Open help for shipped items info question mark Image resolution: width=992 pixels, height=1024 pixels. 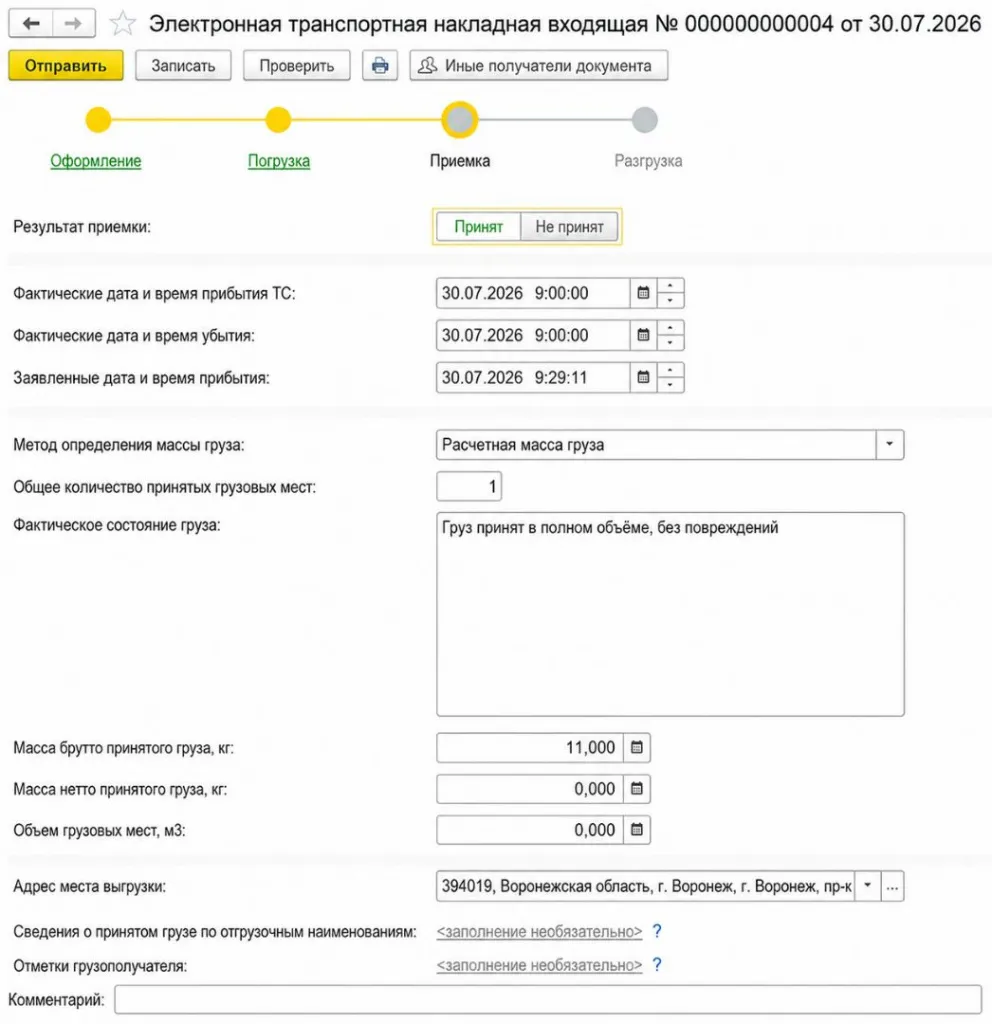point(657,931)
